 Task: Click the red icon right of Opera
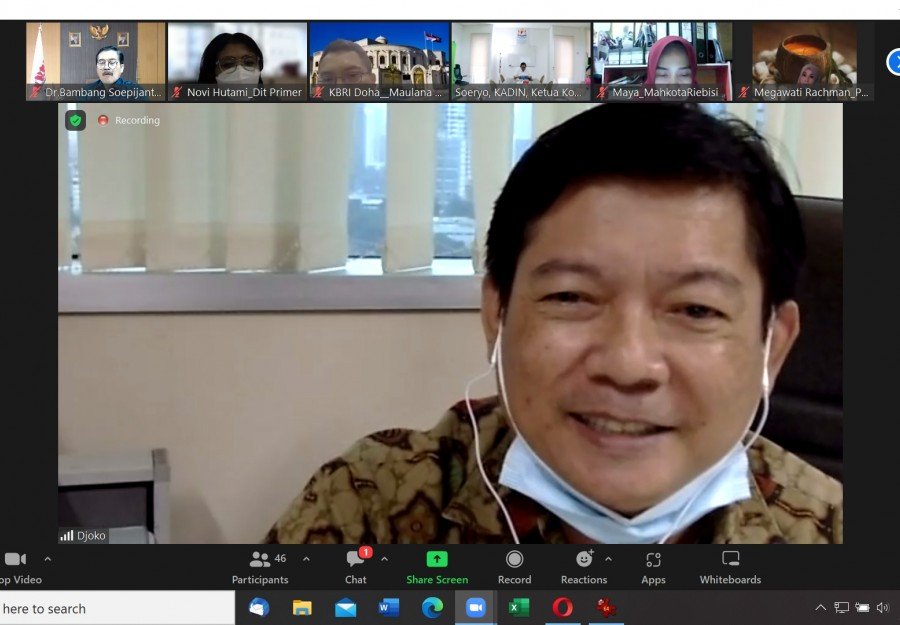(x=606, y=607)
